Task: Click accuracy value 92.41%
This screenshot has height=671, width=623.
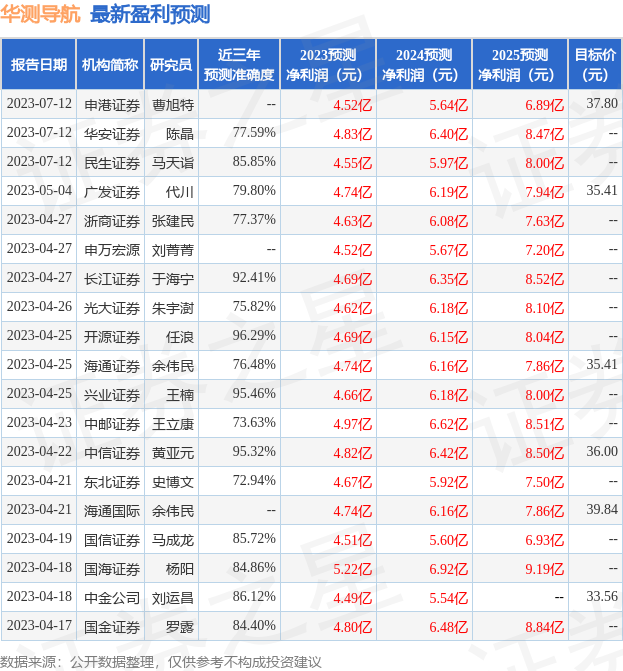Action: (x=254, y=278)
